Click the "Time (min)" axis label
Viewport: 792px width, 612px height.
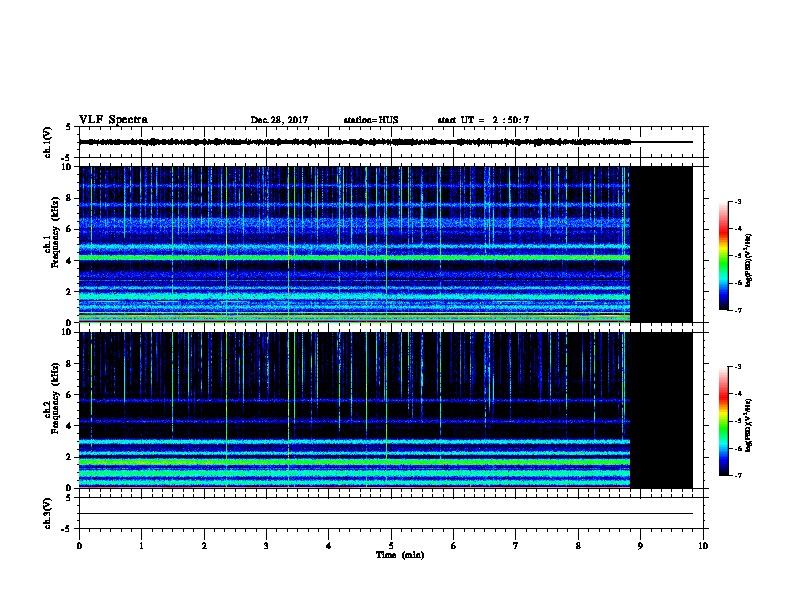tap(400, 555)
